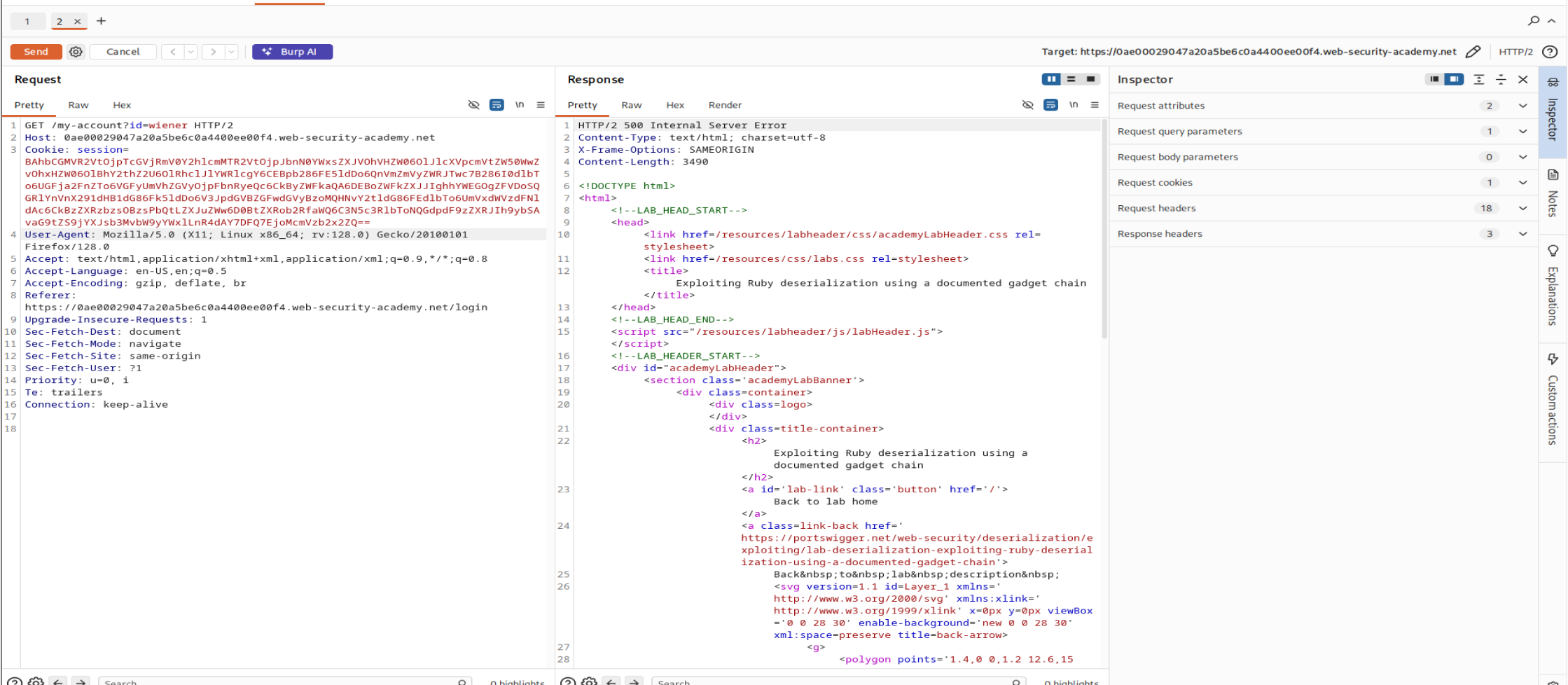Open Response panel hamburger menu
The height and width of the screenshot is (685, 1568).
[1095, 105]
